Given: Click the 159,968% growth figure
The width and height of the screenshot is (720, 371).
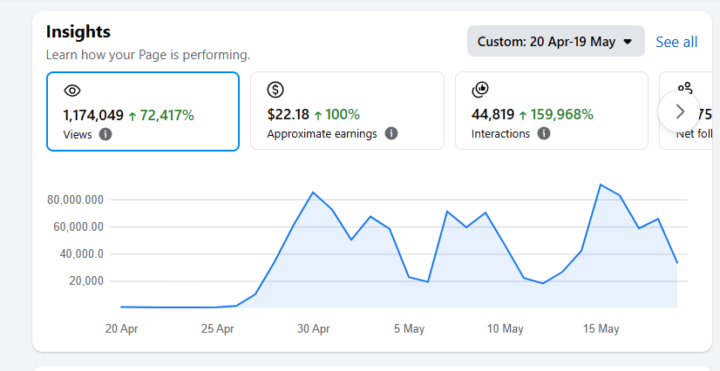Looking at the screenshot, I should pyautogui.click(x=562, y=114).
